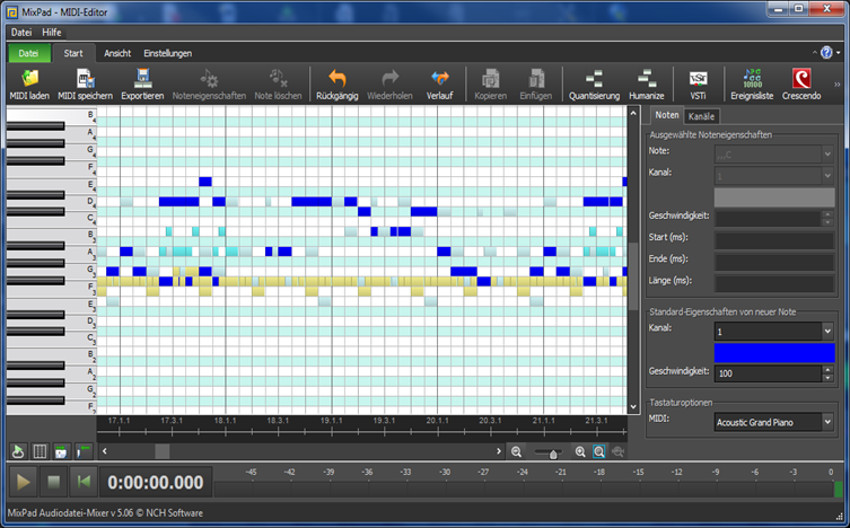The image size is (850, 528).
Task: Open the Hilfe menu
Action: pyautogui.click(x=51, y=33)
